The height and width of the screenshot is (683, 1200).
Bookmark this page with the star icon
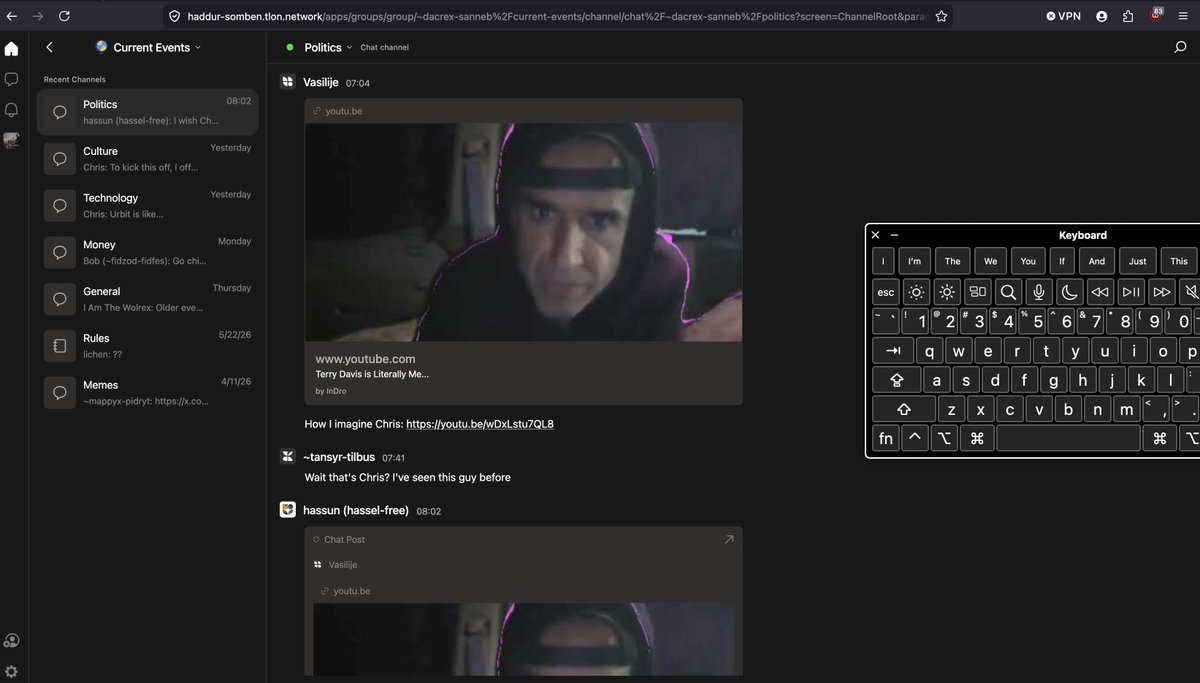pyautogui.click(x=941, y=16)
